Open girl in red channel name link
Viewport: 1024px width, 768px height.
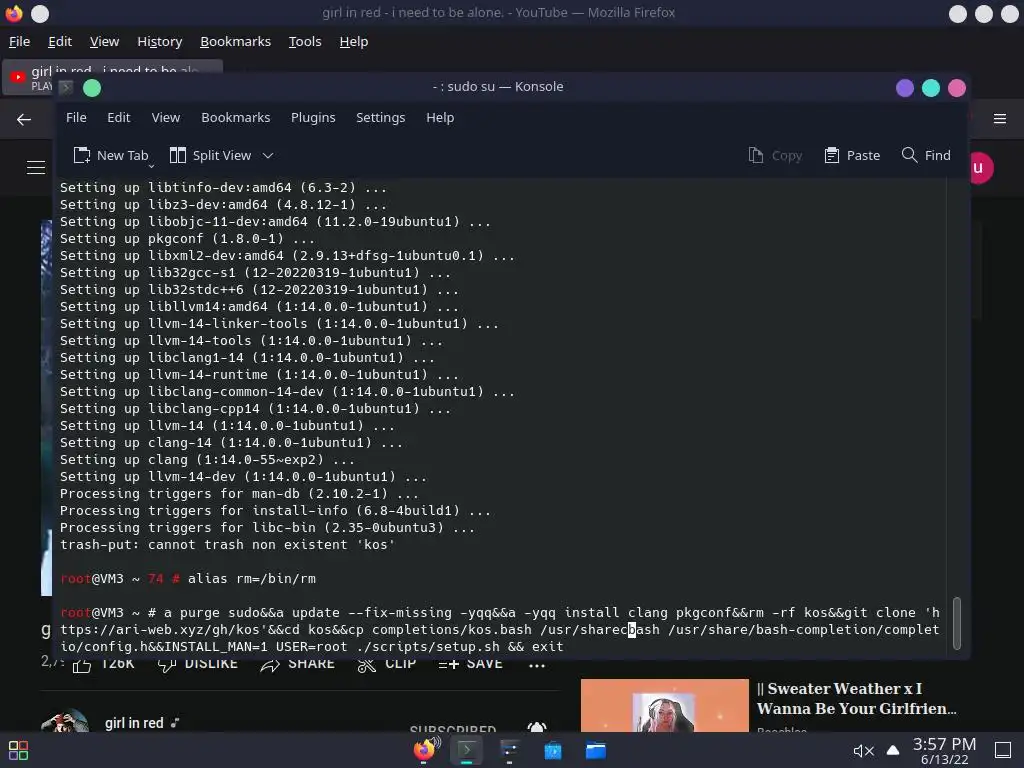tap(134, 723)
